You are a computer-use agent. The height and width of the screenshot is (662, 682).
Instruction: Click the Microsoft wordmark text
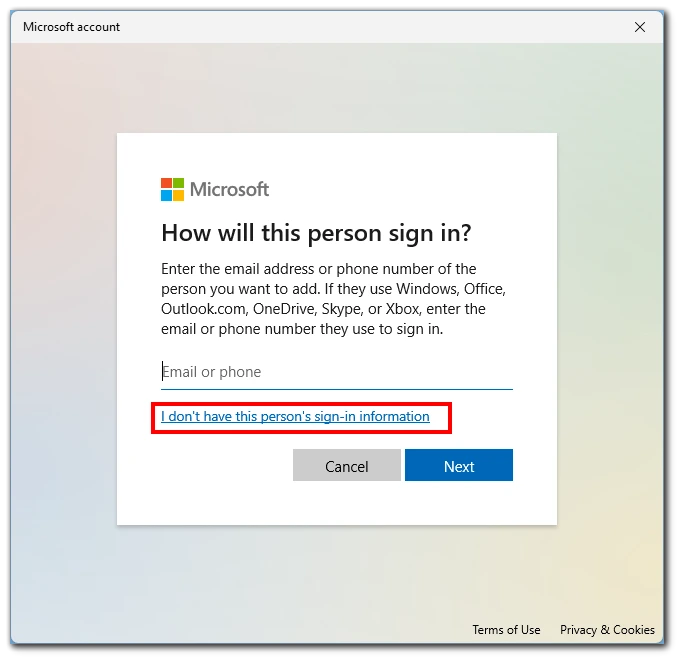tap(229, 190)
